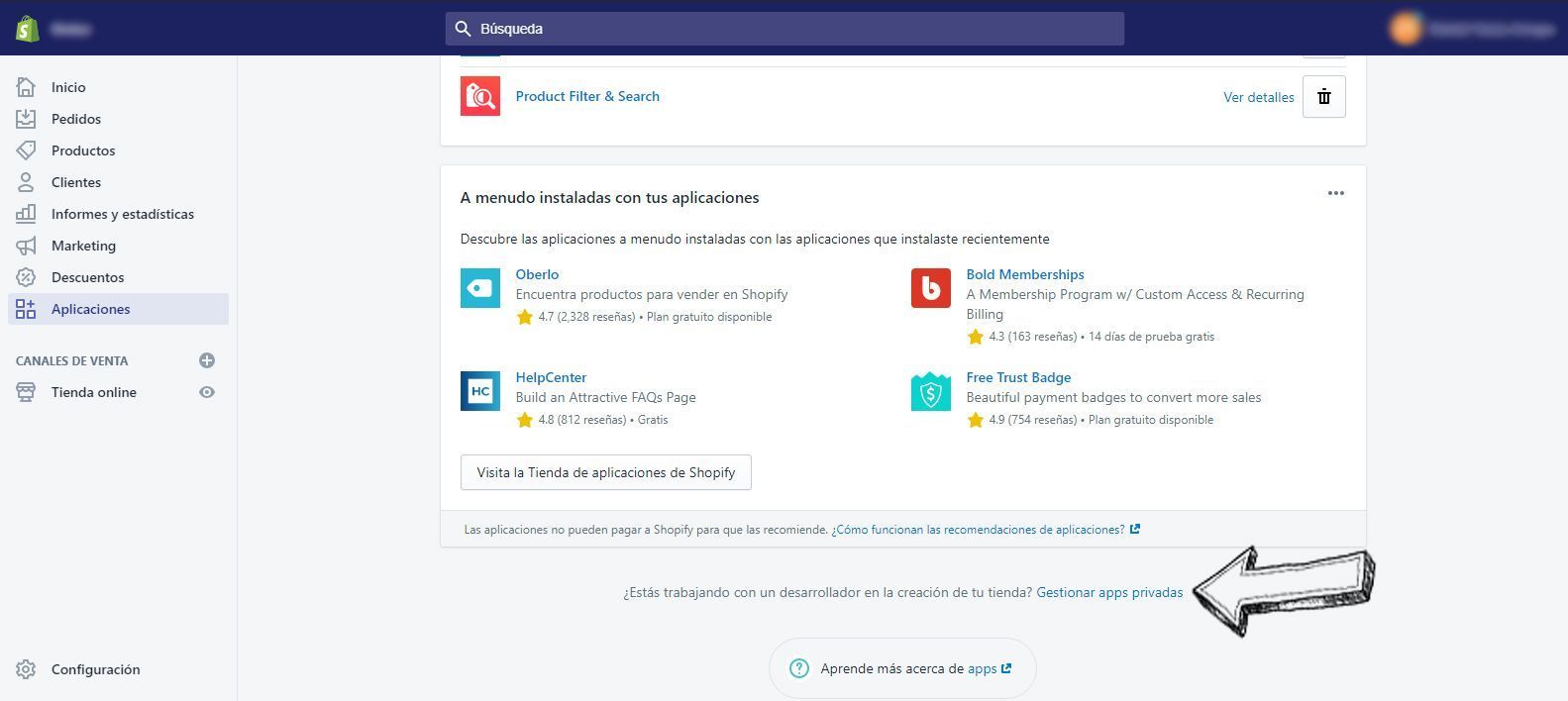This screenshot has width=1568, height=701.
Task: Click the Free Trust Badge app icon
Action: coord(931,391)
